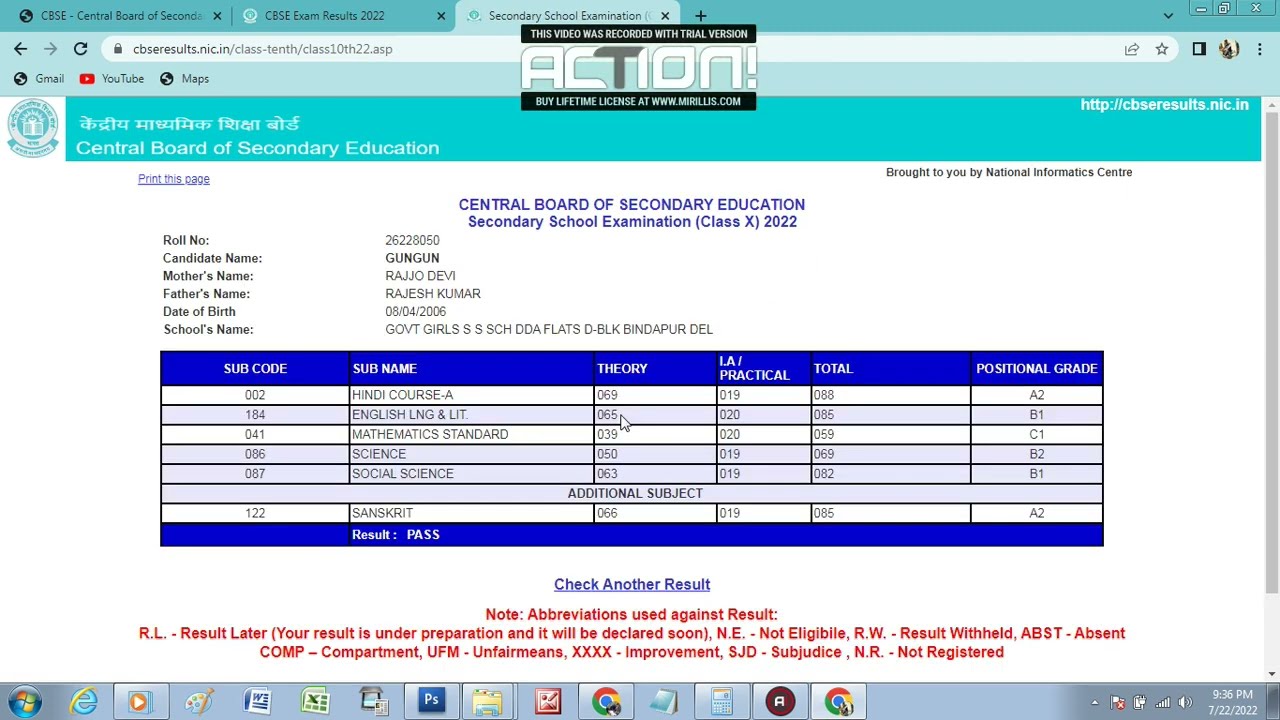The image size is (1280, 720).
Task: Click the C1 grade for Mathematics
Action: point(1036,434)
